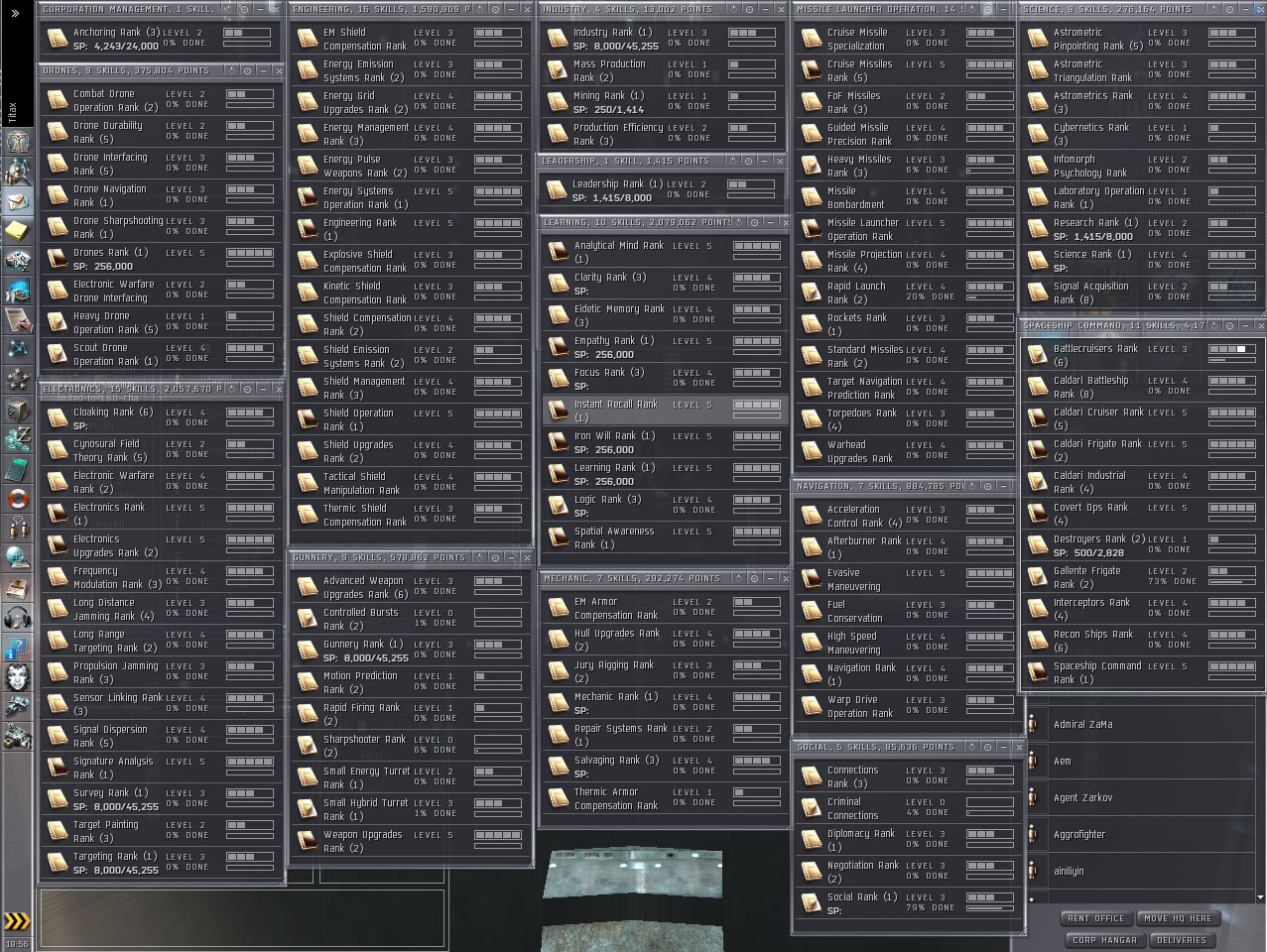Viewport: 1267px width, 952px height.
Task: Toggle pin circle on Navigation window
Action: tap(987, 486)
